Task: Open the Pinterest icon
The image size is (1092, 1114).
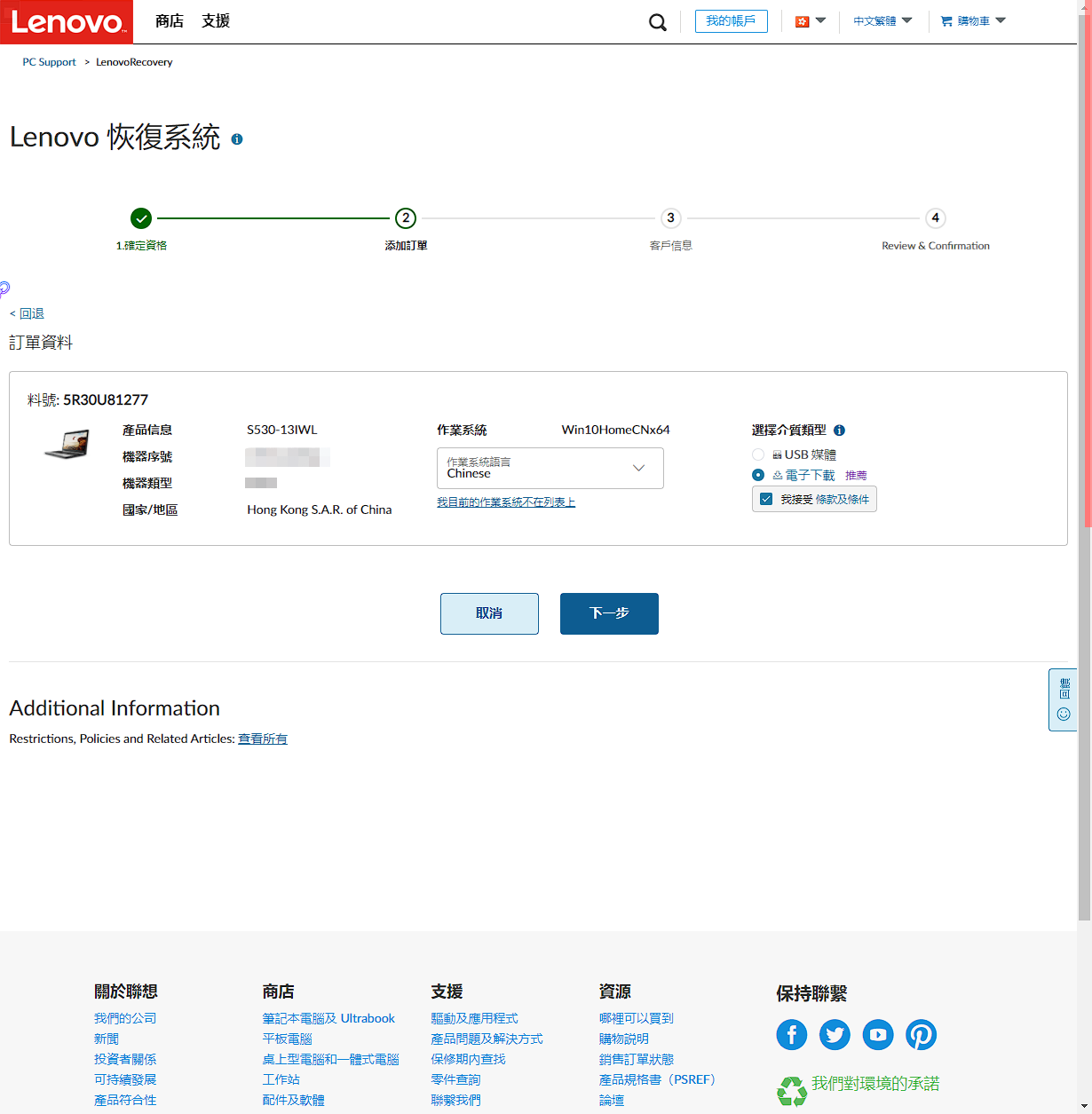Action: [x=921, y=1035]
